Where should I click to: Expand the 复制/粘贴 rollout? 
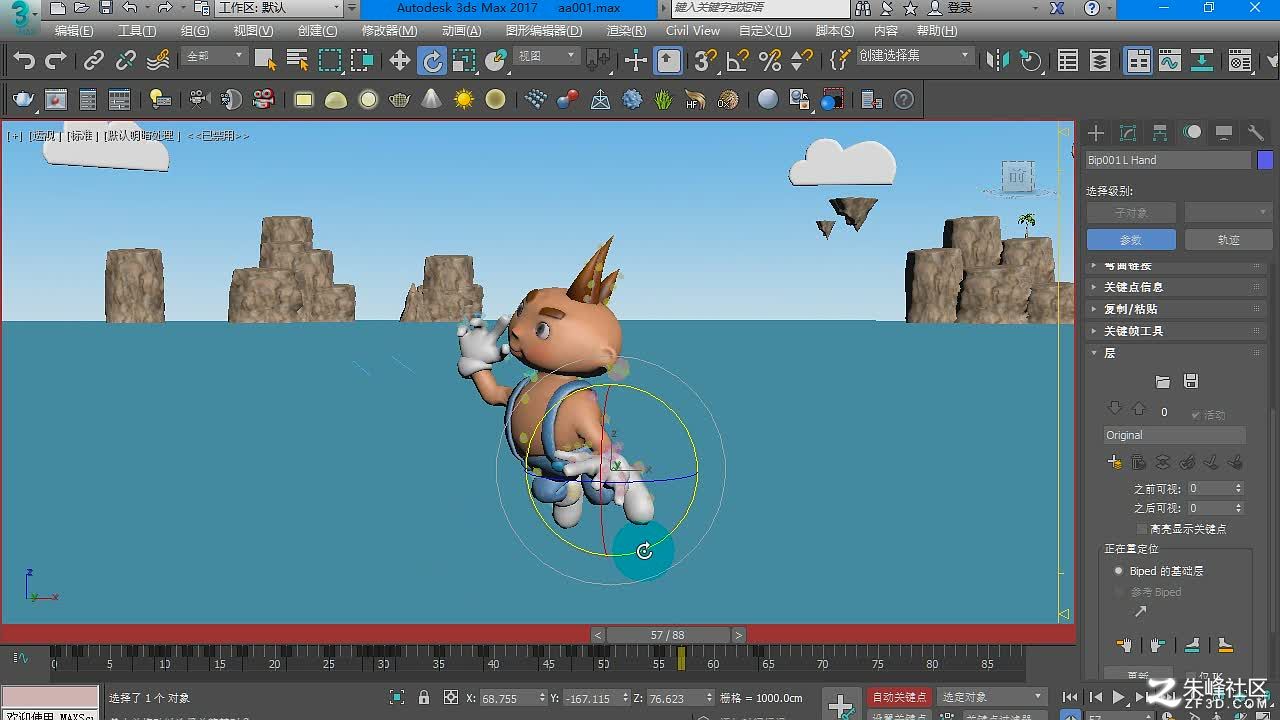coord(1177,309)
